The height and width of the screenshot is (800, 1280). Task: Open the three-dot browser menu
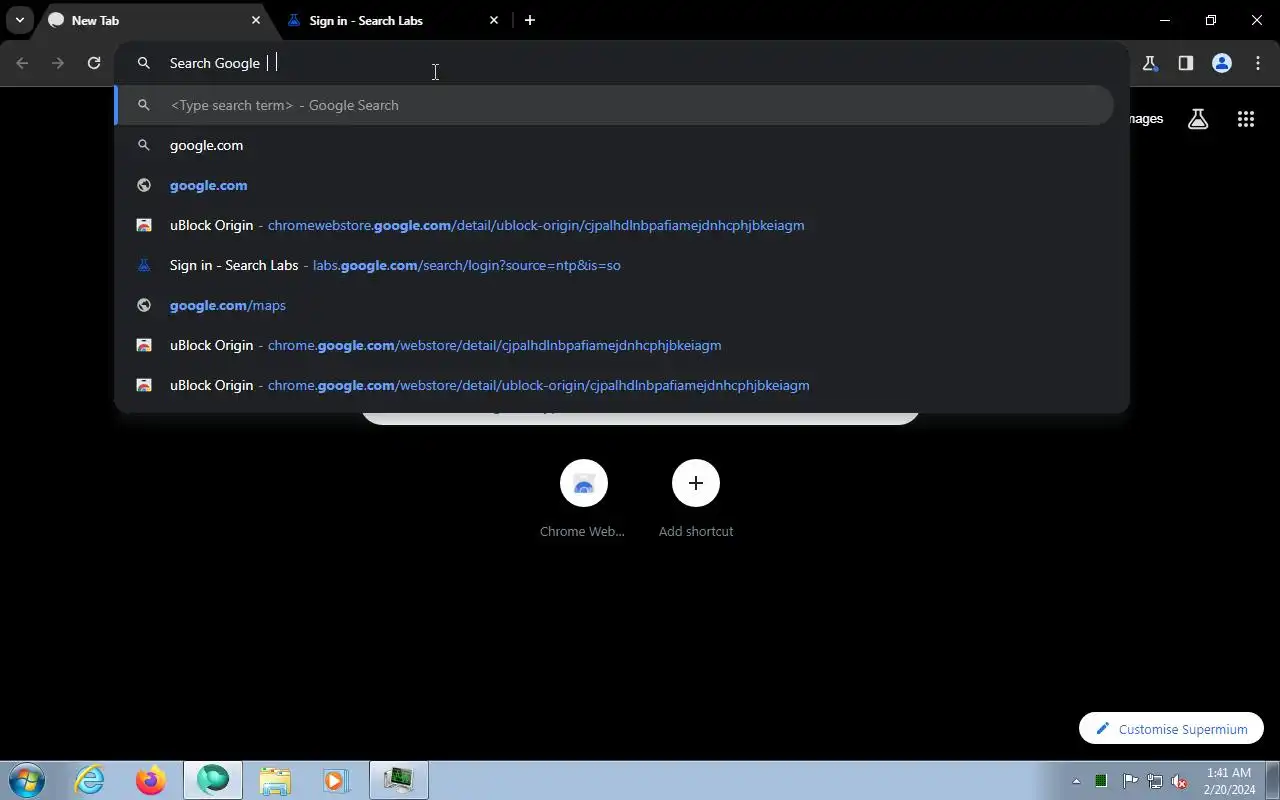(x=1258, y=63)
